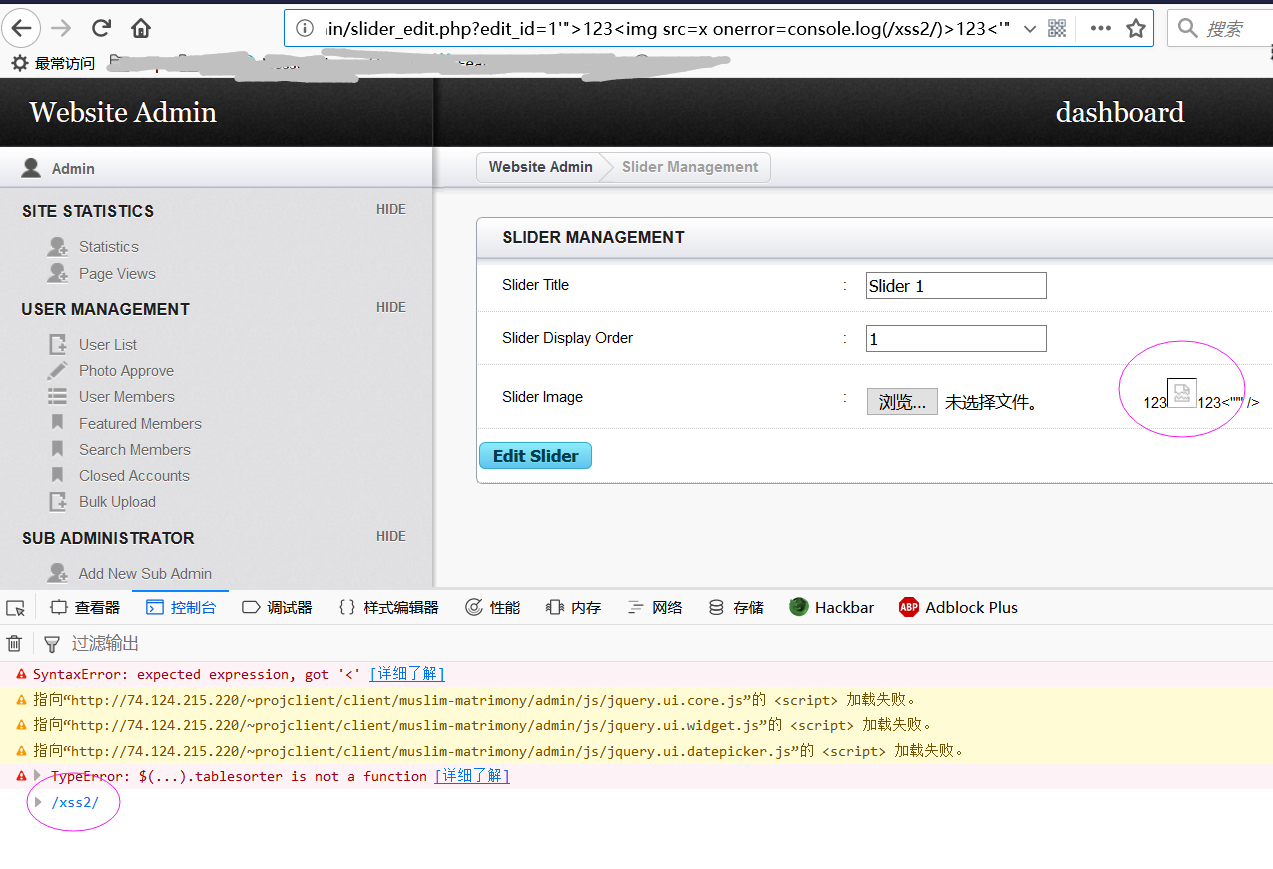
Task: Expand the /xss2/ console log entry
Action: click(x=39, y=801)
